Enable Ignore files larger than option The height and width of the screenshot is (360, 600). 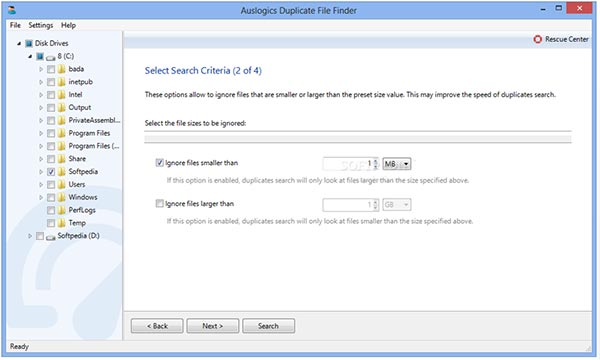pyautogui.click(x=160, y=204)
